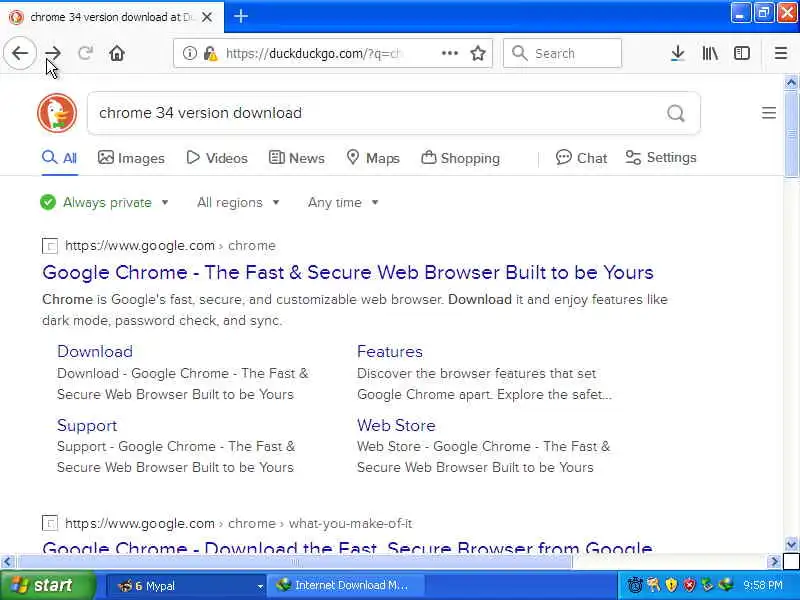Open the browser home page

click(x=117, y=53)
